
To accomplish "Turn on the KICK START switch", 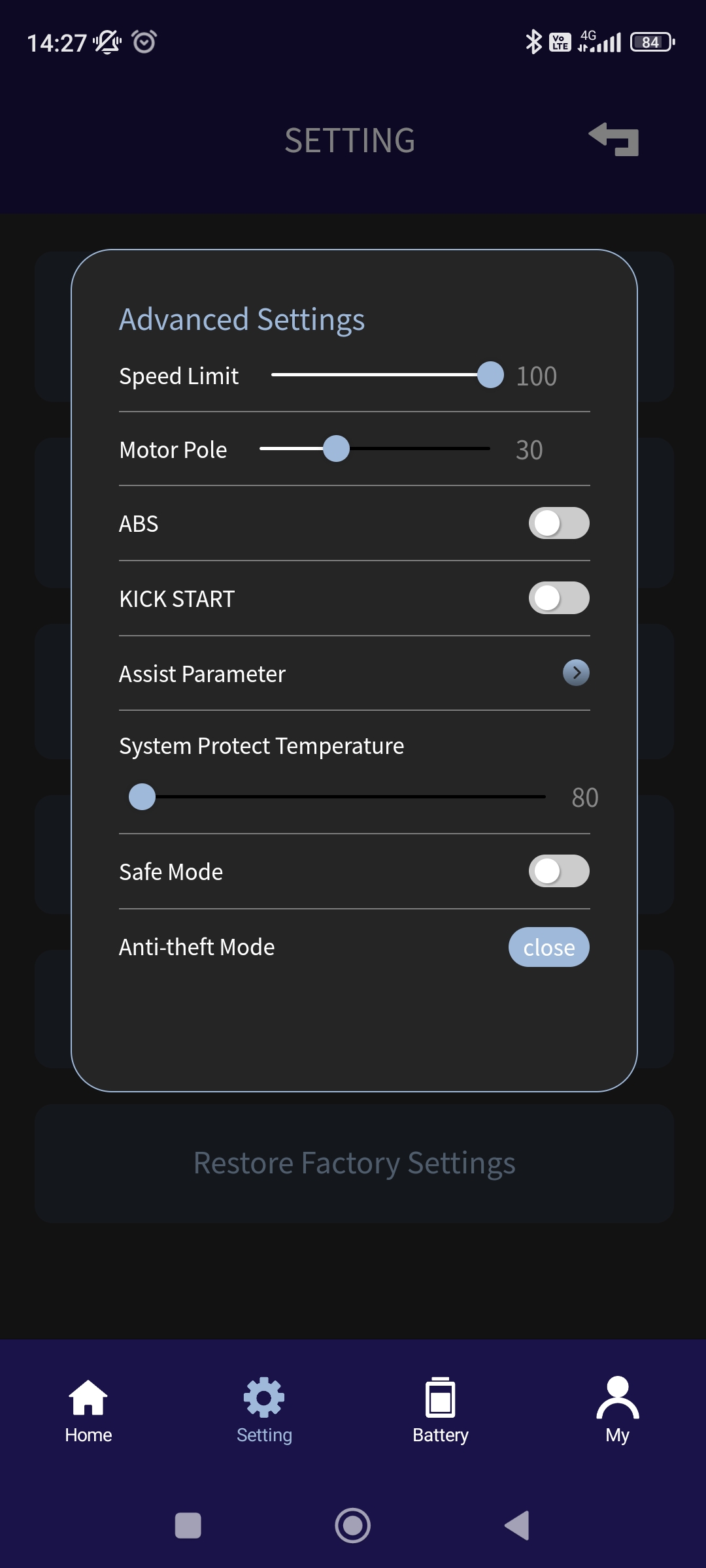I will (559, 598).
